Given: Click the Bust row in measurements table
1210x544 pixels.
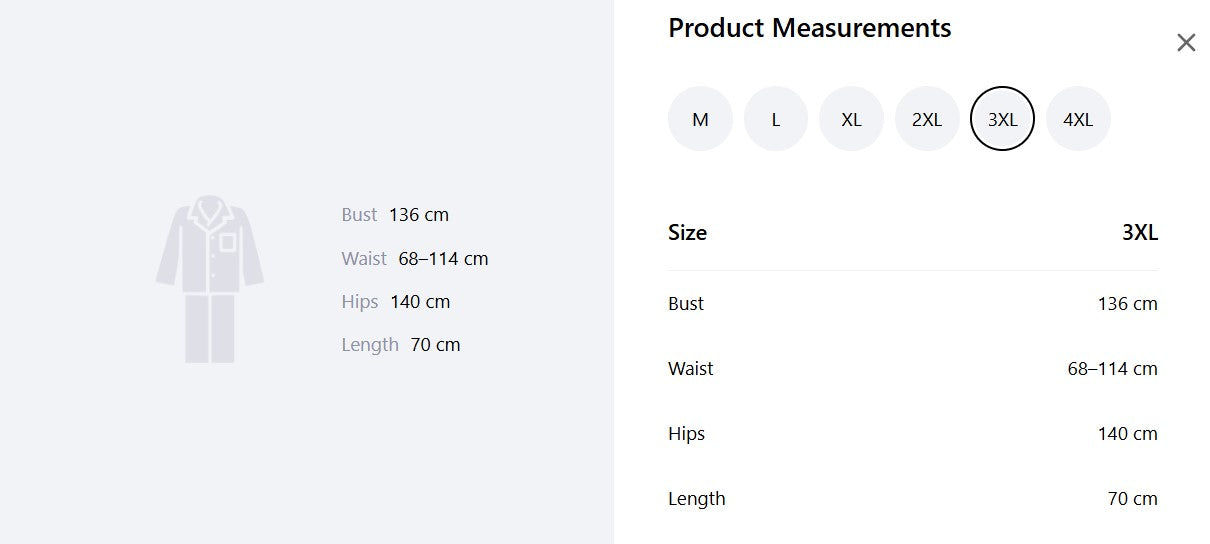Looking at the screenshot, I should tap(913, 303).
